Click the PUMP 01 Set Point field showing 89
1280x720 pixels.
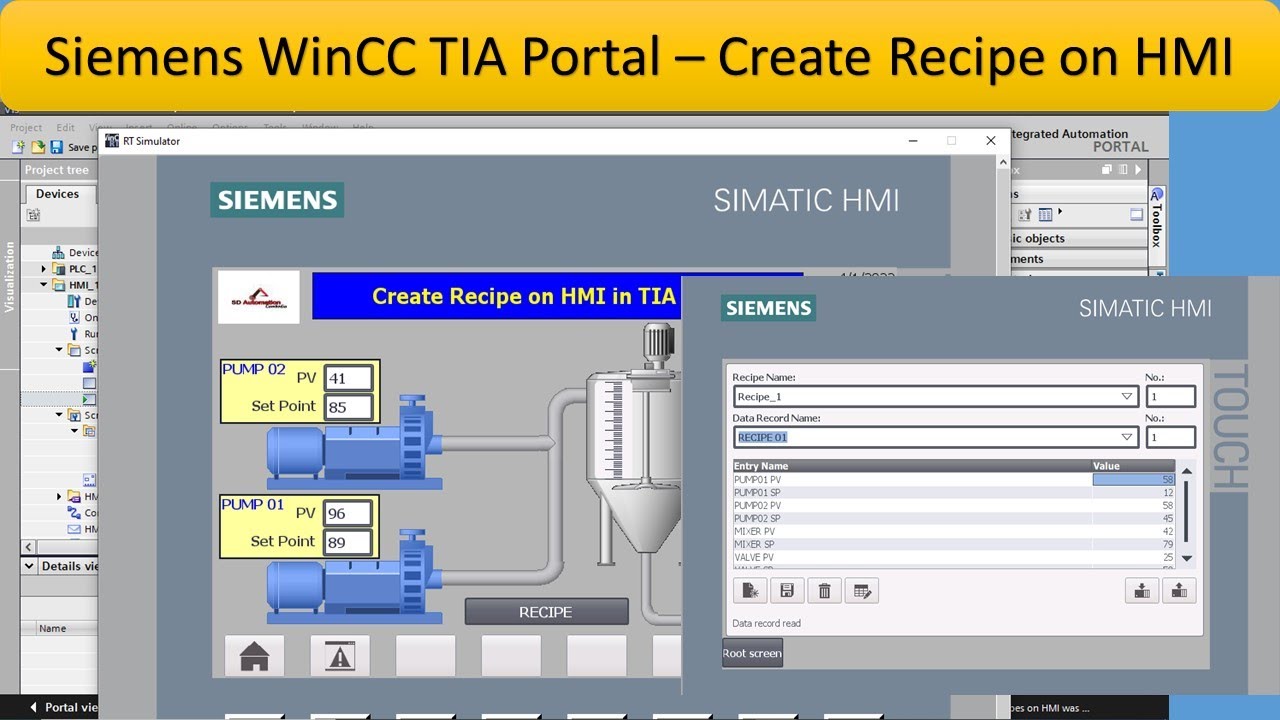[x=348, y=542]
